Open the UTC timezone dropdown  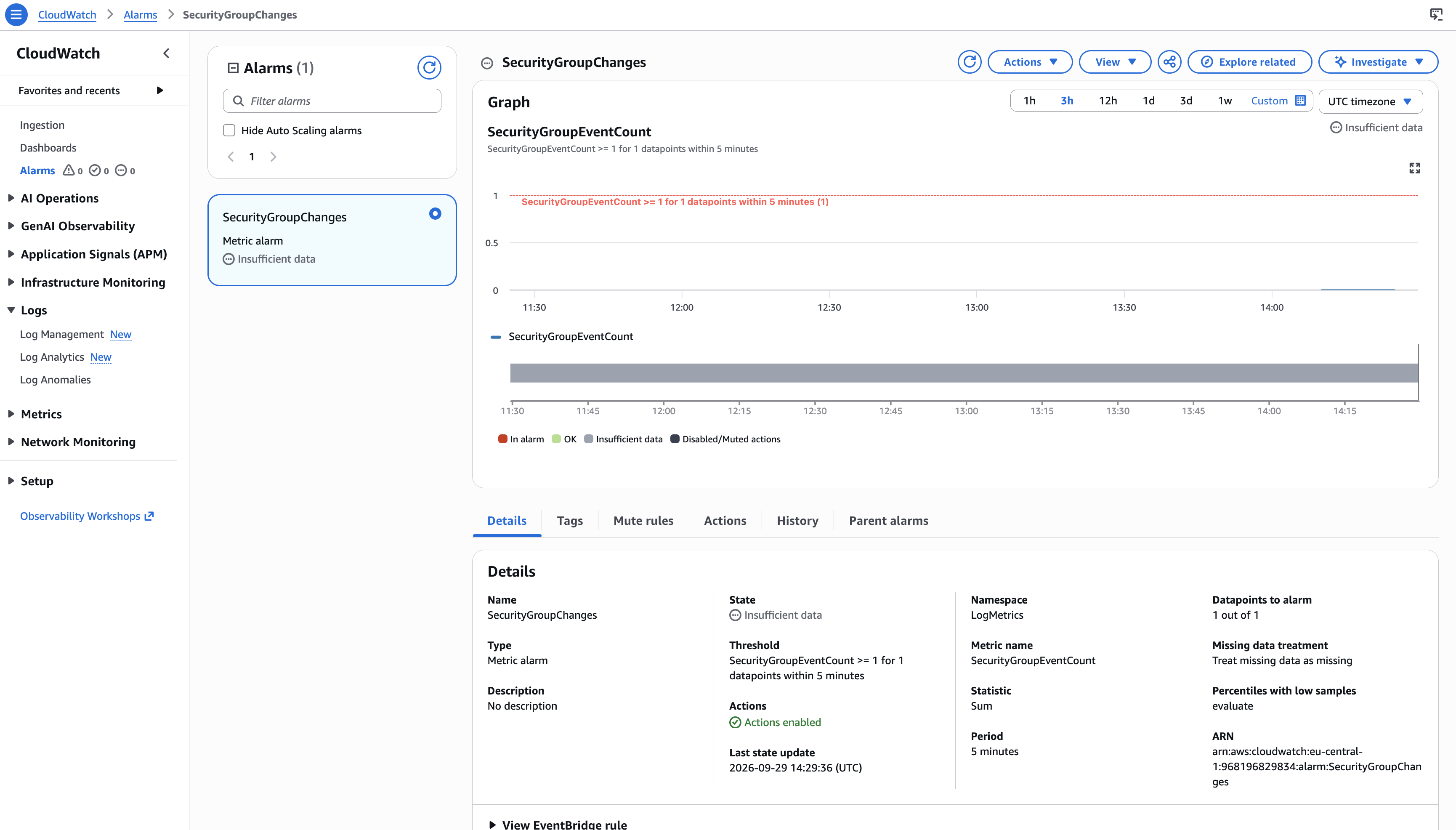click(x=1370, y=101)
